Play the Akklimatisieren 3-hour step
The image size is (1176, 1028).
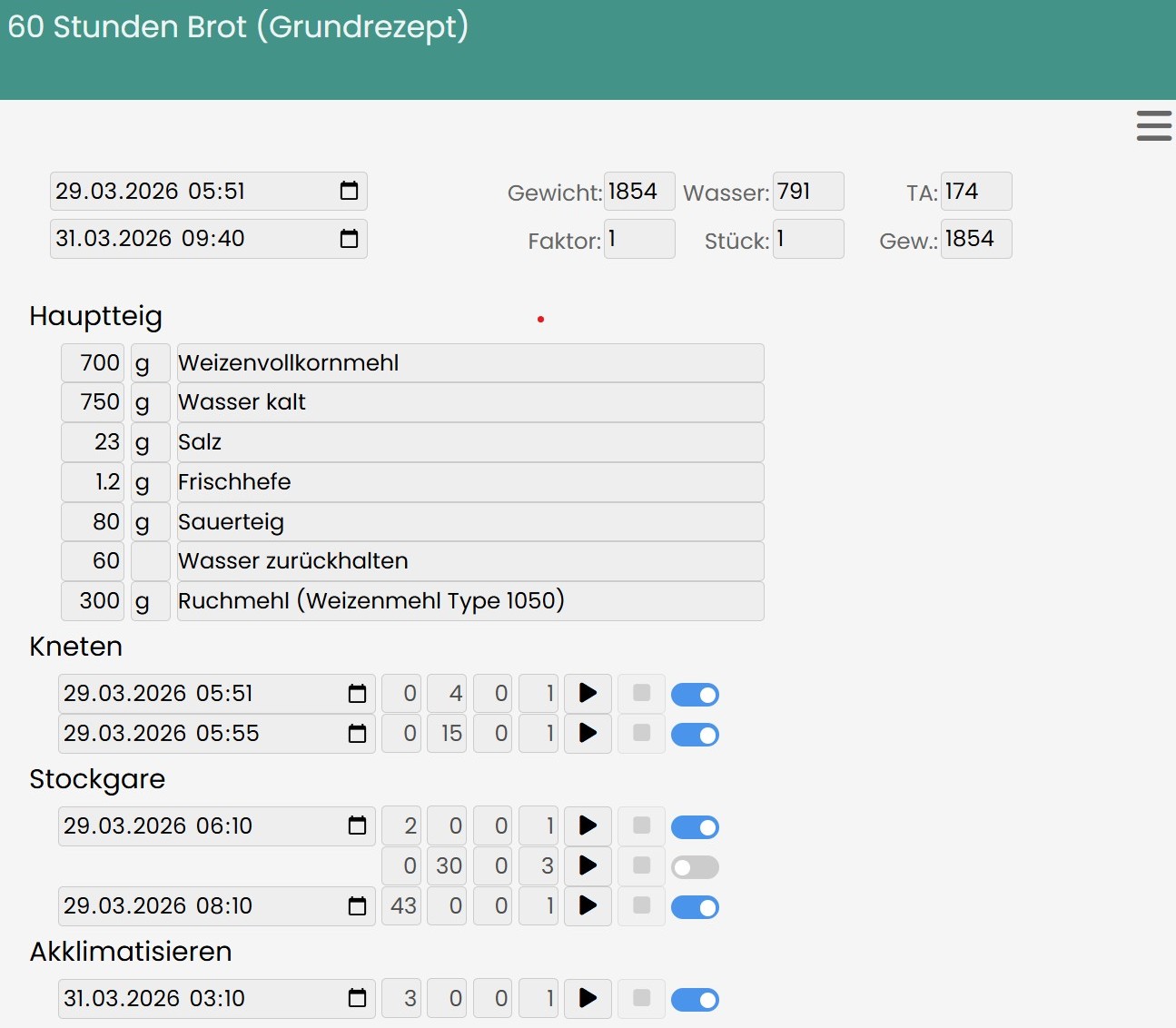coord(588,999)
